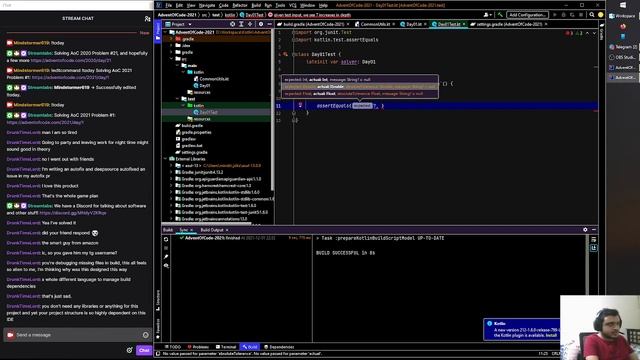Close the Day01Test.kt editor tab
This screenshot has width=640, height=360.
click(x=464, y=24)
